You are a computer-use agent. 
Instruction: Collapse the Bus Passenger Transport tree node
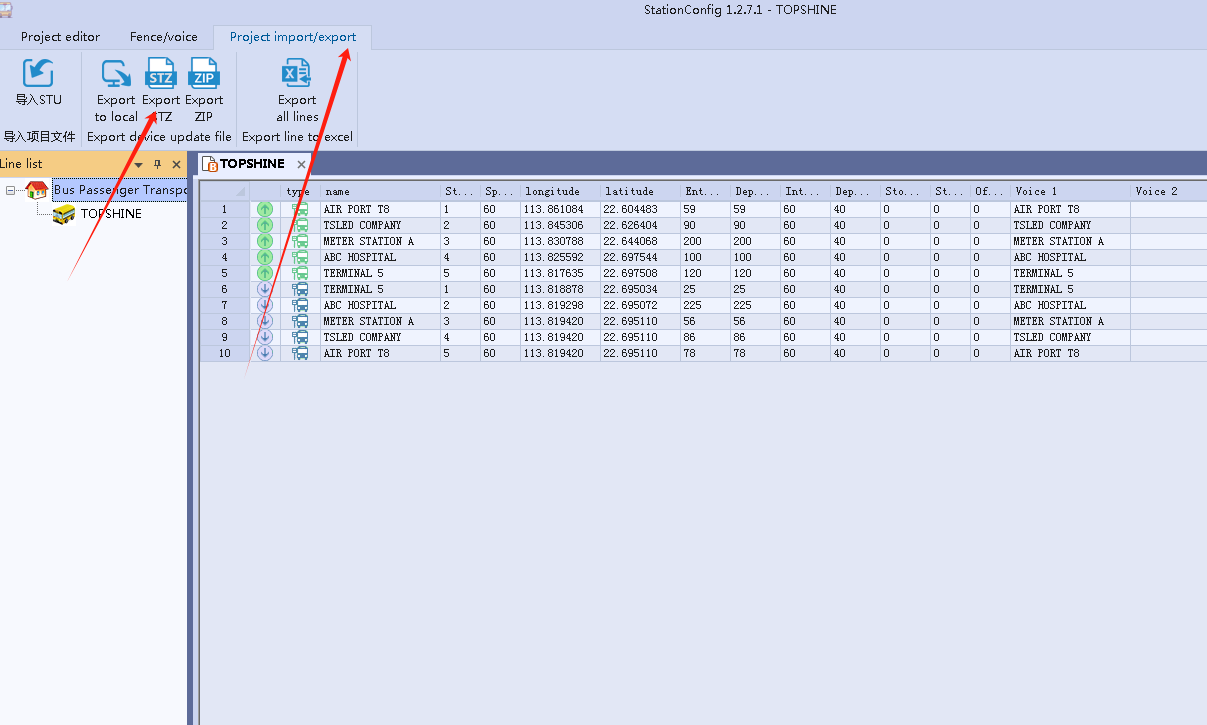pos(11,190)
